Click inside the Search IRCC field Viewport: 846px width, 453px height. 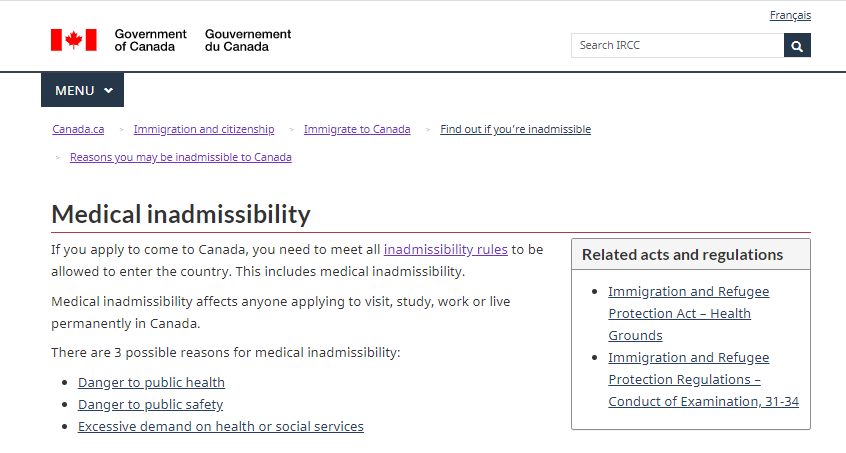click(677, 45)
